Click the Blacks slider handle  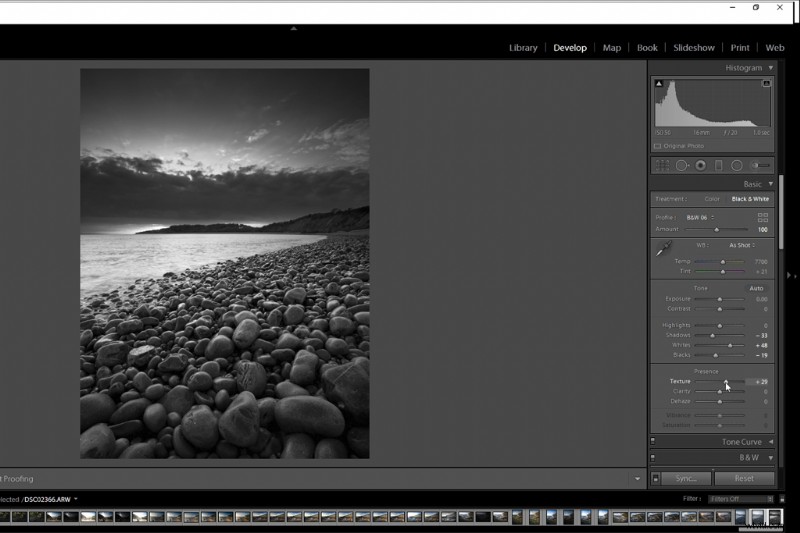715,356
